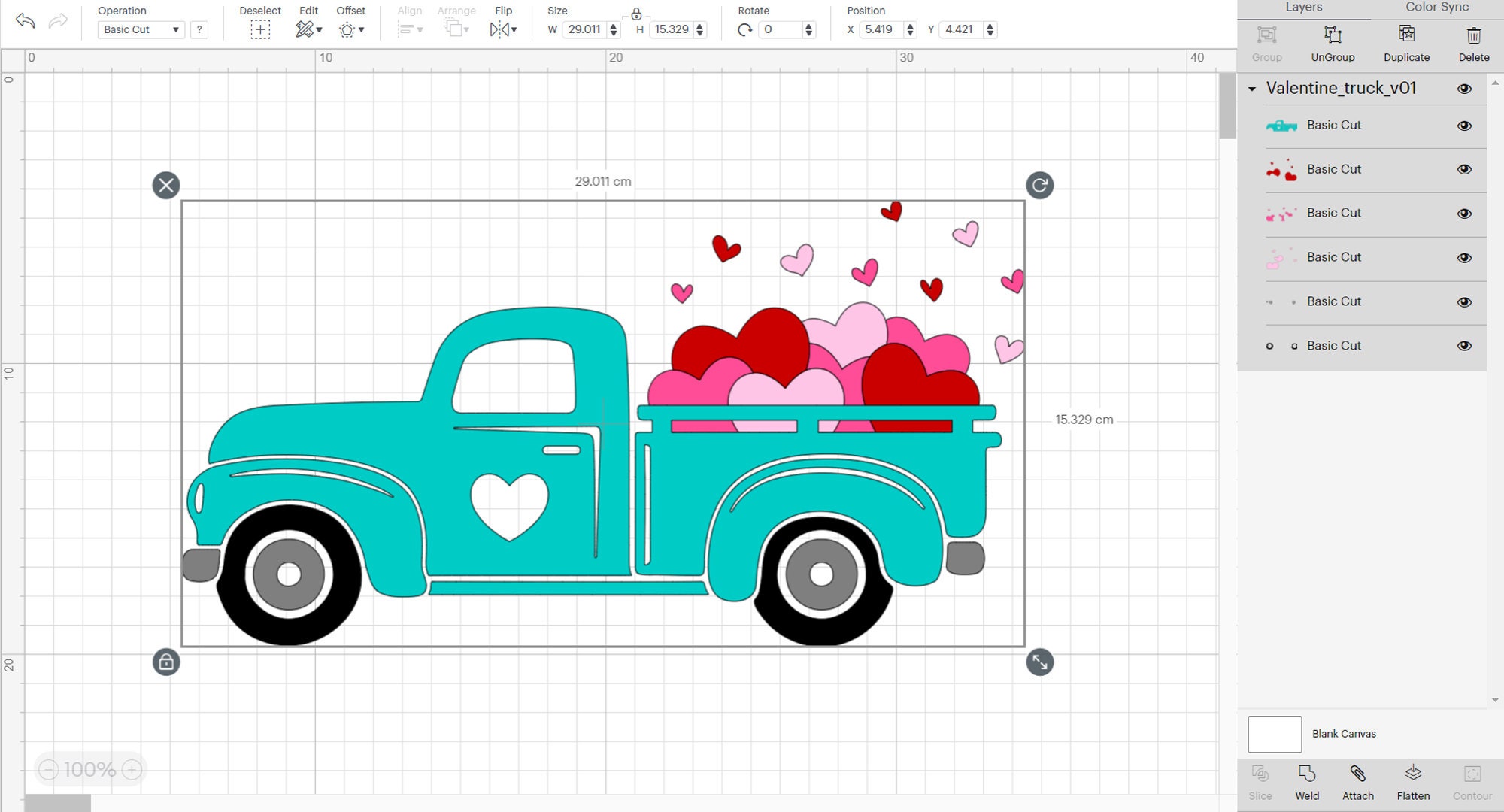UnGroup the Valentine_truck_v01 group
The image size is (1504, 812).
click(1332, 44)
